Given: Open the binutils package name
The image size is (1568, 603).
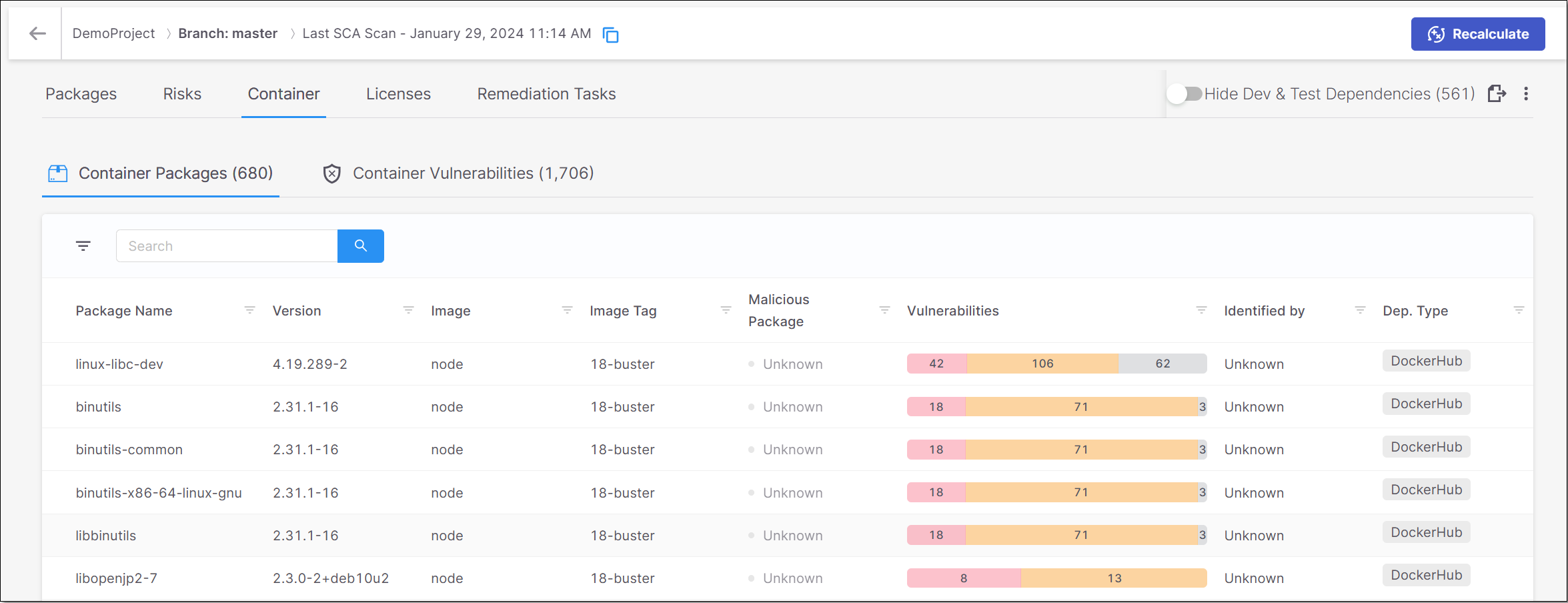Looking at the screenshot, I should [98, 407].
